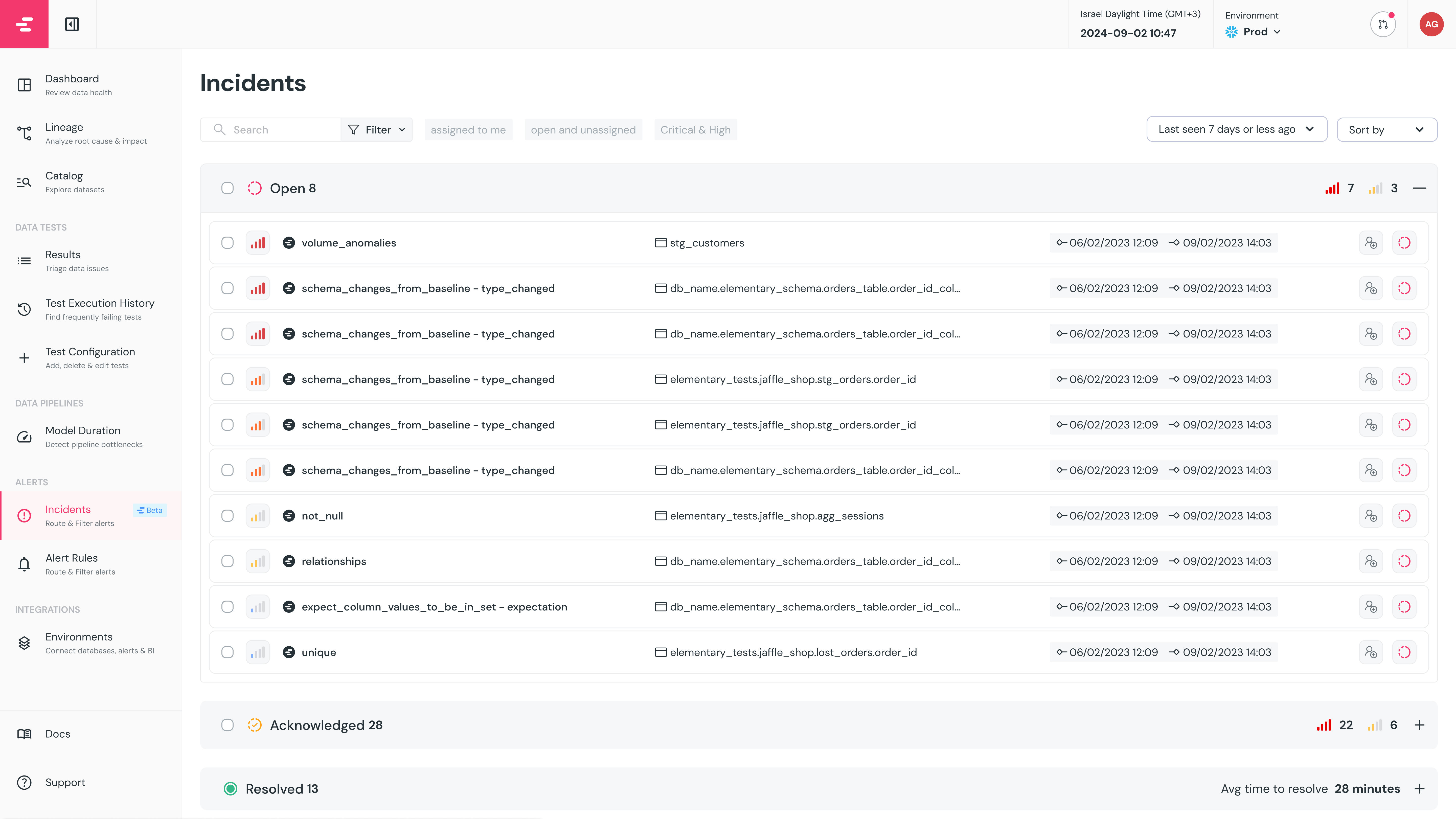This screenshot has height=819, width=1456.
Task: Click table icon next to stg_customers
Action: click(660, 243)
